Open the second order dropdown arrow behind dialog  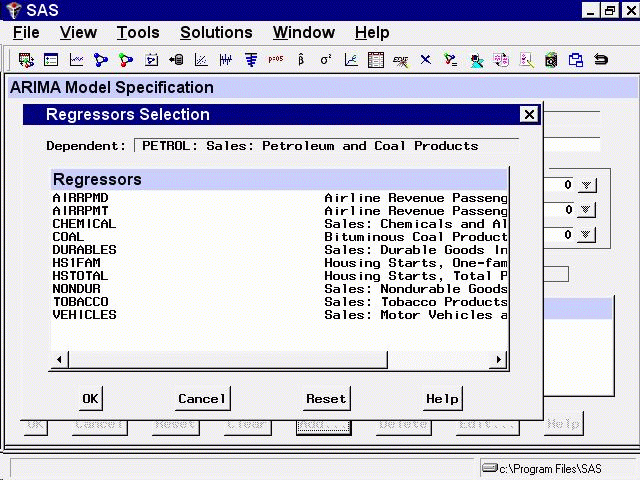pyautogui.click(x=586, y=210)
